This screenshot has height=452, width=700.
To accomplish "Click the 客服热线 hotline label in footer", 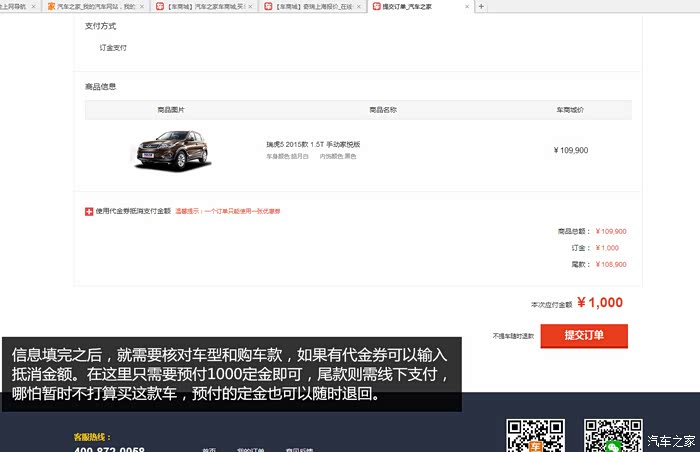I will [92, 437].
